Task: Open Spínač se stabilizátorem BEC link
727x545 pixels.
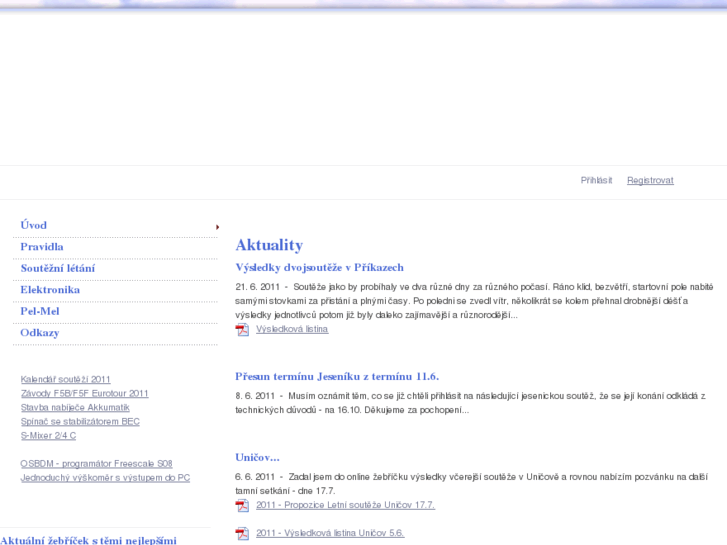Action: coord(80,422)
